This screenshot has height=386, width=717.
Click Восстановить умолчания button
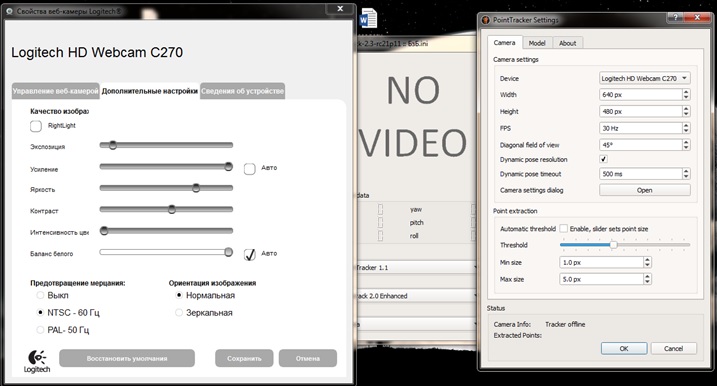click(x=127, y=359)
